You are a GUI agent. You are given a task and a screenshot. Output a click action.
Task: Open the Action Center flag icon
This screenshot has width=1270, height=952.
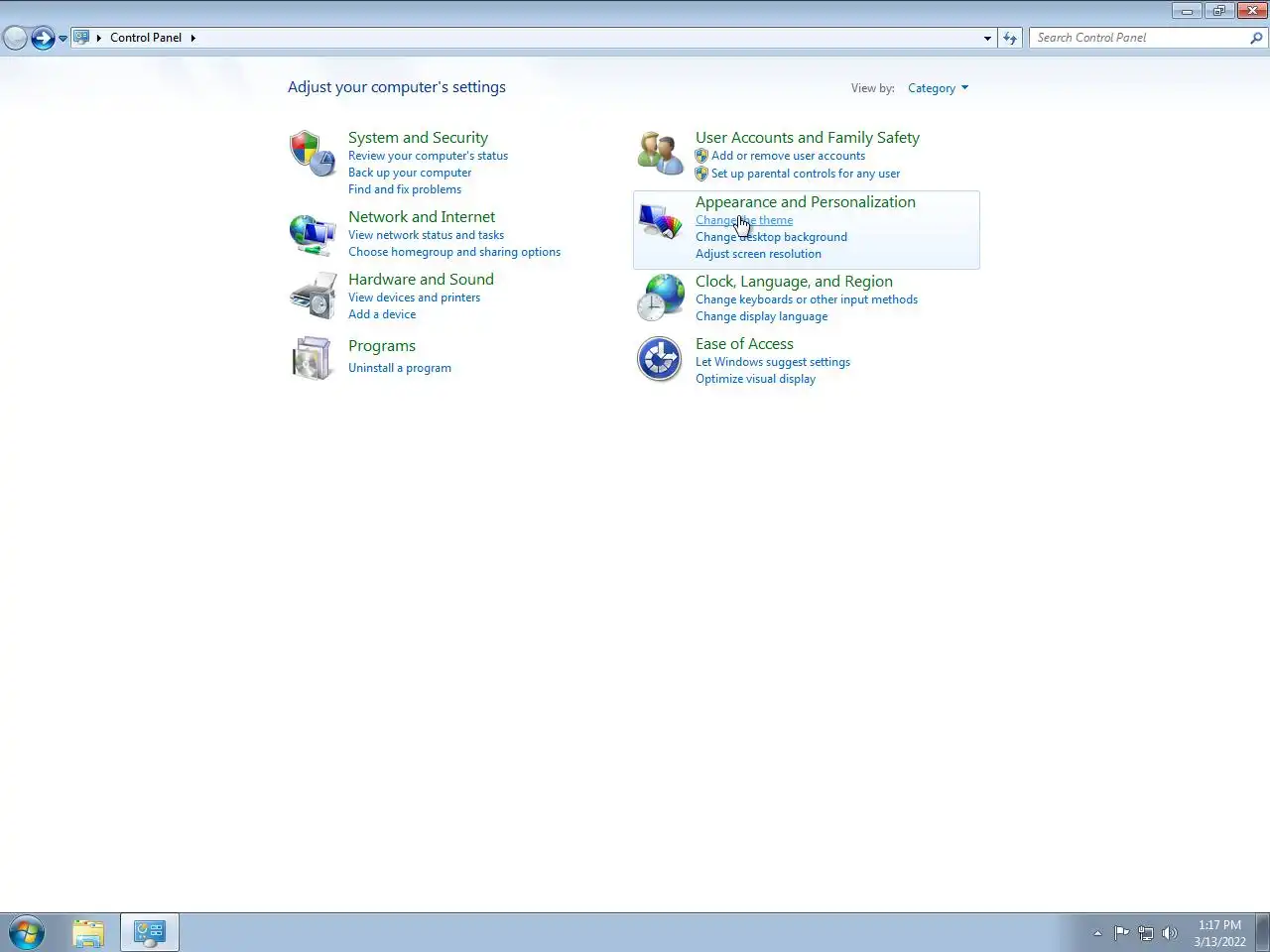click(x=1121, y=932)
